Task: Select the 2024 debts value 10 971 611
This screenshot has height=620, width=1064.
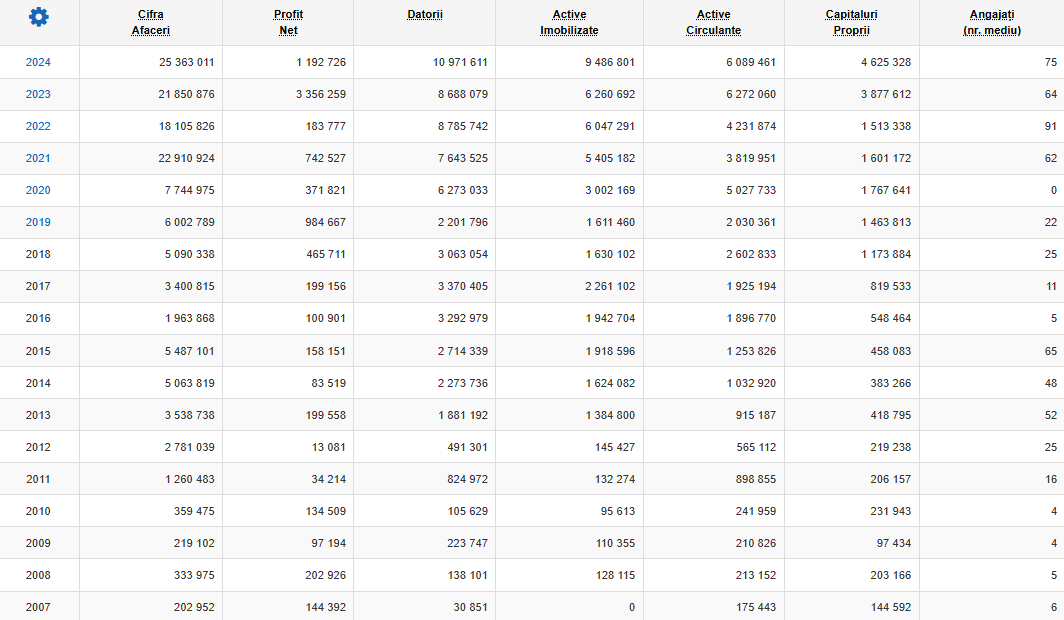Action: (x=460, y=62)
